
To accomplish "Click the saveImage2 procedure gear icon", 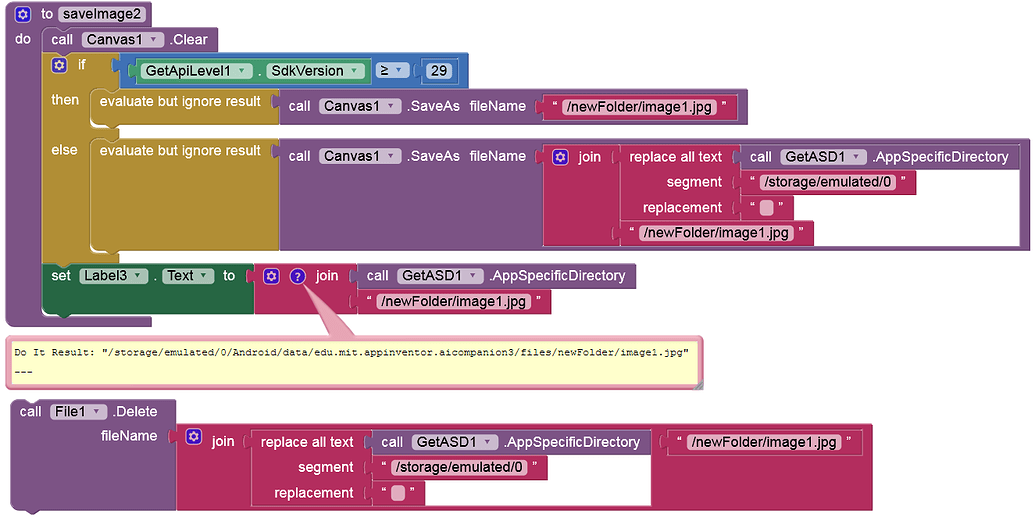I will tap(22, 14).
